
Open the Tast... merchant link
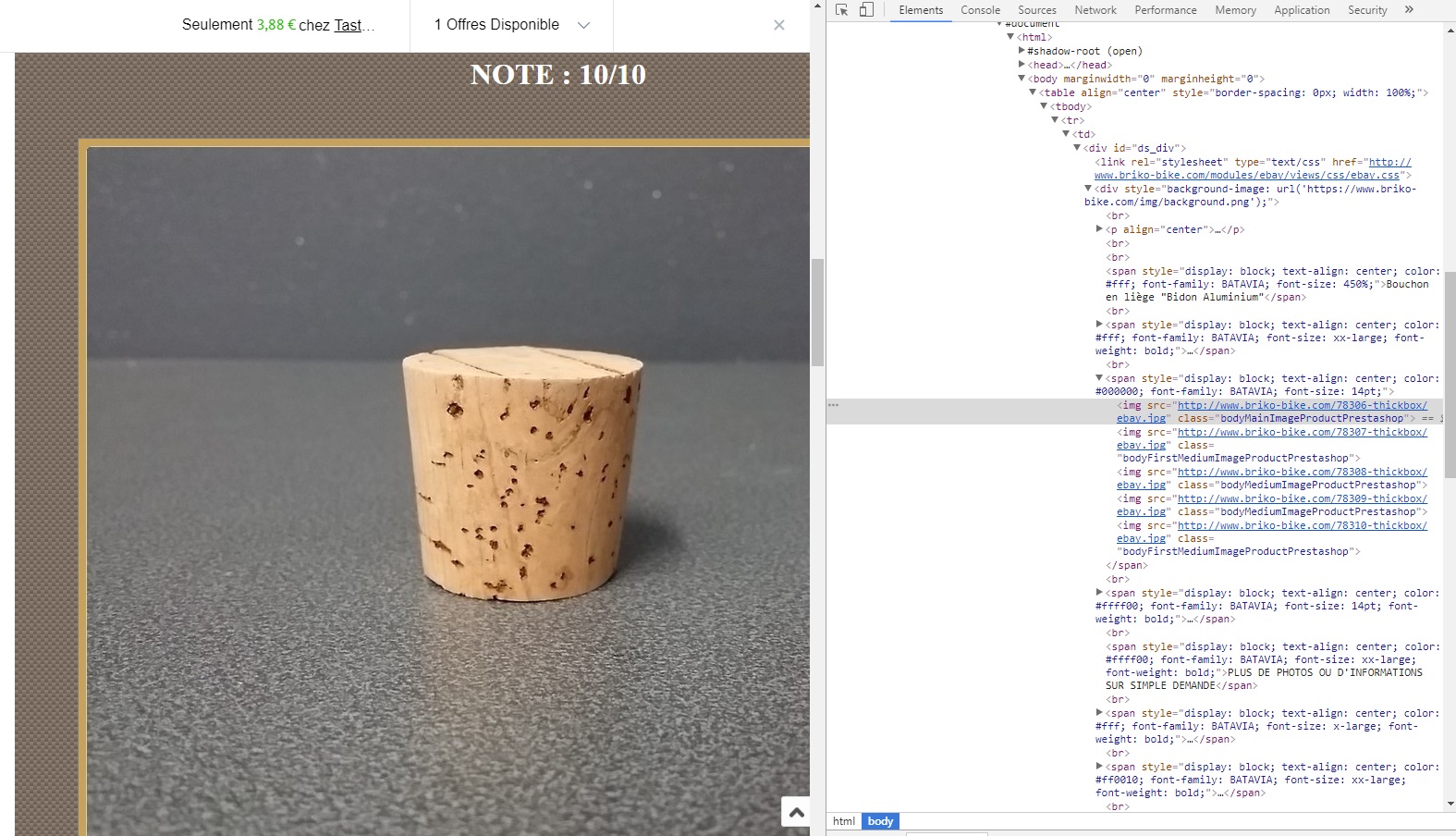click(x=354, y=26)
